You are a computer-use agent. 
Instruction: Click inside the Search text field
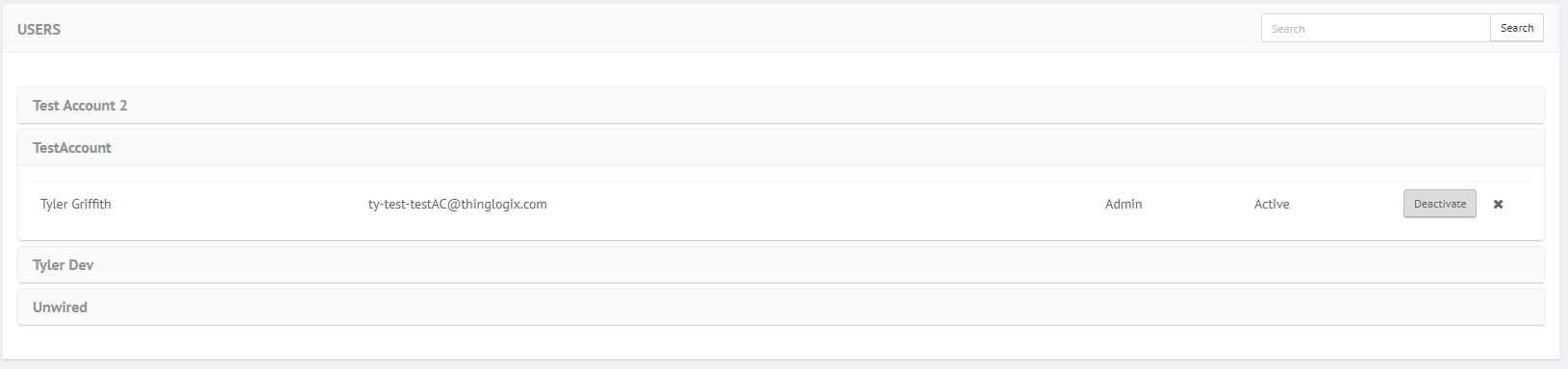(x=1376, y=28)
